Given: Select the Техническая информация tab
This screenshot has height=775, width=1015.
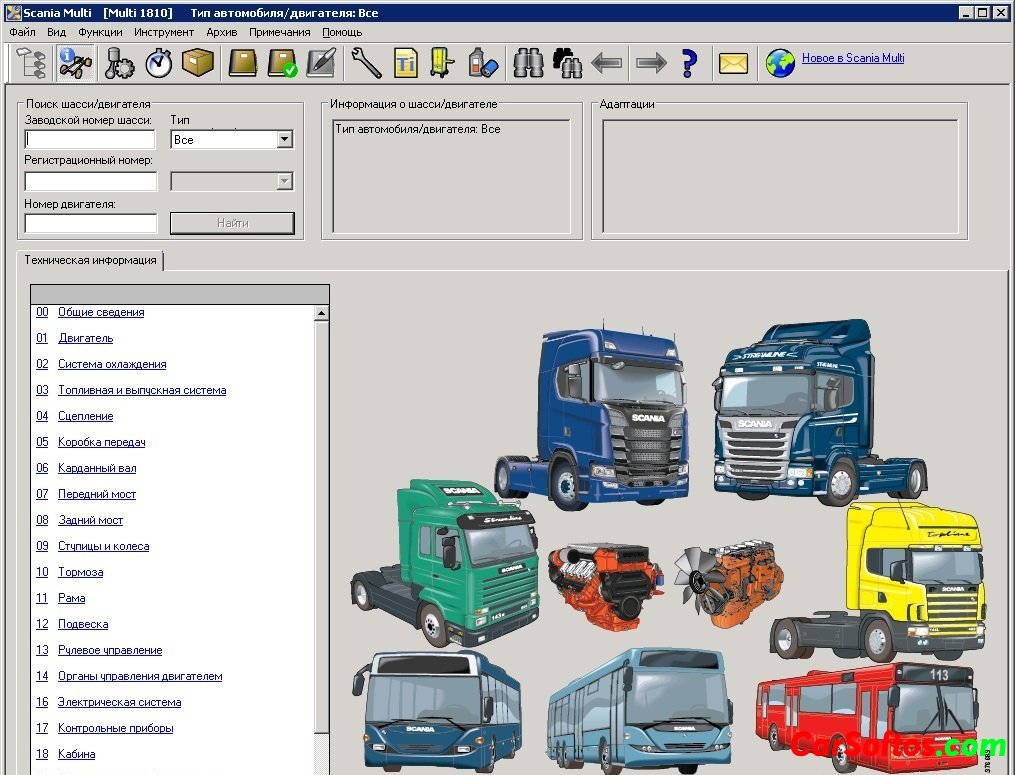Looking at the screenshot, I should point(90,260).
